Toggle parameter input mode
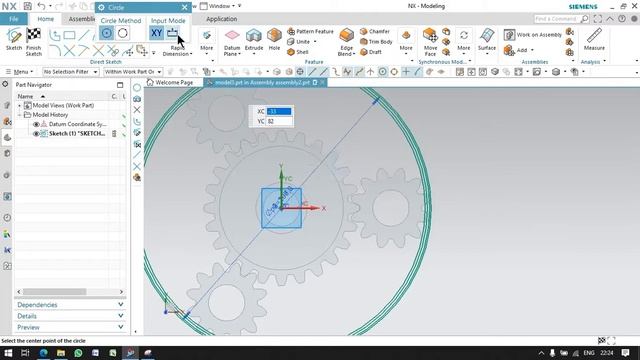The height and width of the screenshot is (360, 640). pyautogui.click(x=172, y=33)
